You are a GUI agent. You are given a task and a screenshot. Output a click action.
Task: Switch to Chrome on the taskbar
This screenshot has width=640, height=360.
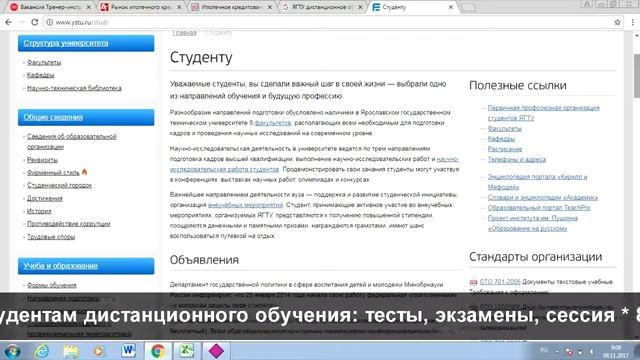158,351
